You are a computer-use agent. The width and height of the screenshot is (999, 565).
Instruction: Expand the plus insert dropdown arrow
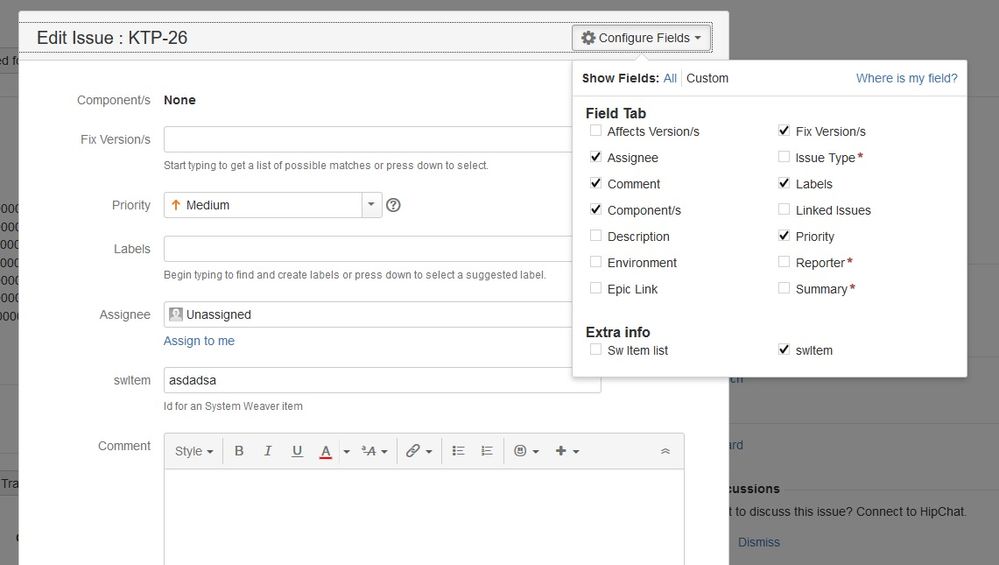pyautogui.click(x=576, y=452)
